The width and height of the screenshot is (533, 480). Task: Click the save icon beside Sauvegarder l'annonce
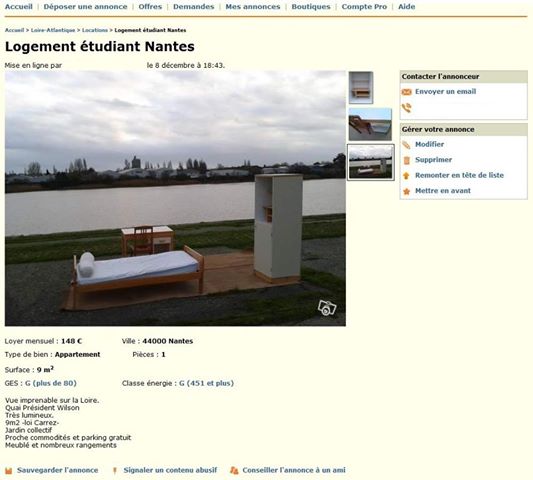(9, 470)
